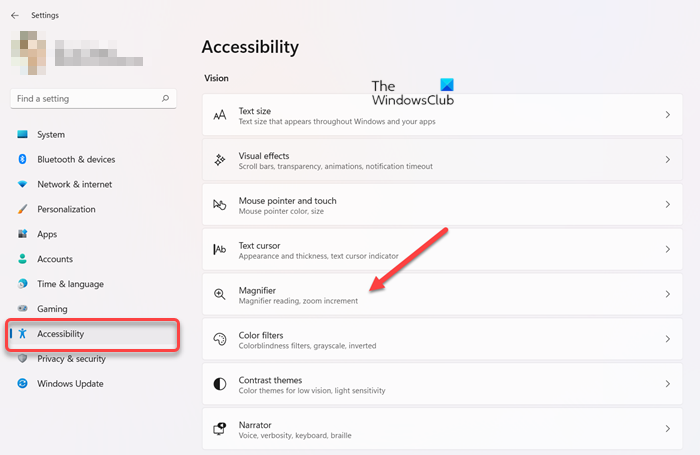Click the Contrast themes half-circle icon
The width and height of the screenshot is (700, 455).
point(220,385)
